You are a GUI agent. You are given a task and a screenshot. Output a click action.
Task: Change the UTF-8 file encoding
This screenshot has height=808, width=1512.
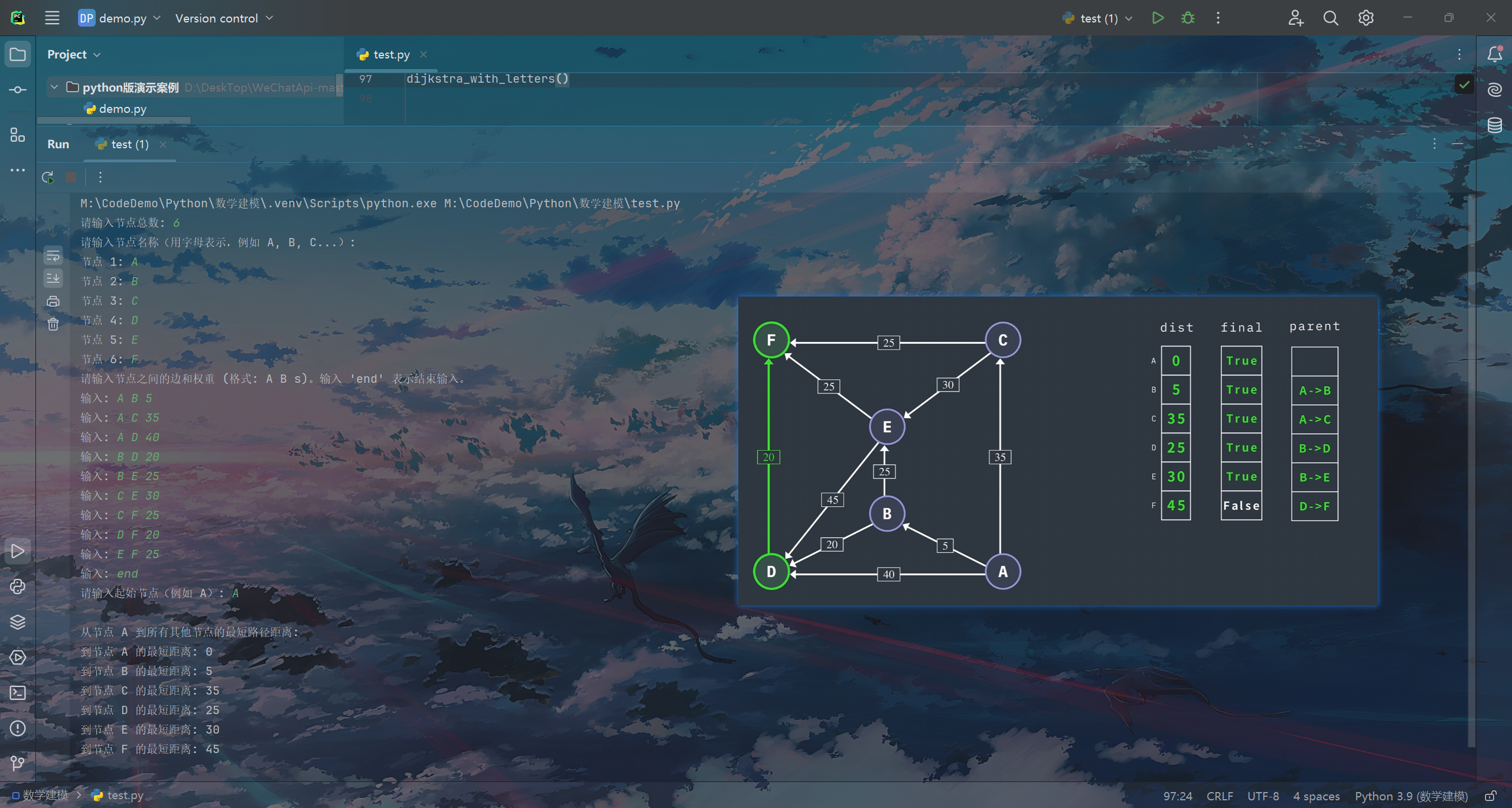[x=1263, y=796]
